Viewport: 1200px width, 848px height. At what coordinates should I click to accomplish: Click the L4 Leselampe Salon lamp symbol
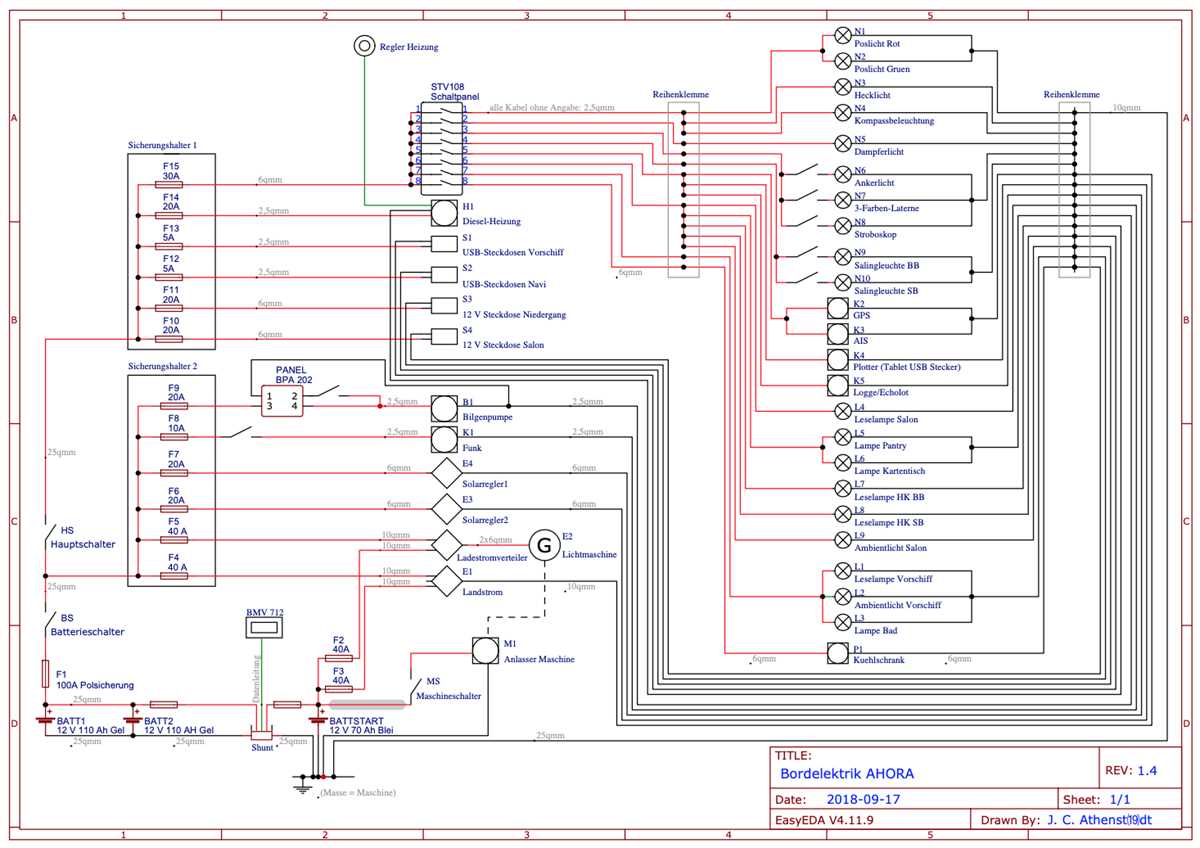click(x=842, y=410)
